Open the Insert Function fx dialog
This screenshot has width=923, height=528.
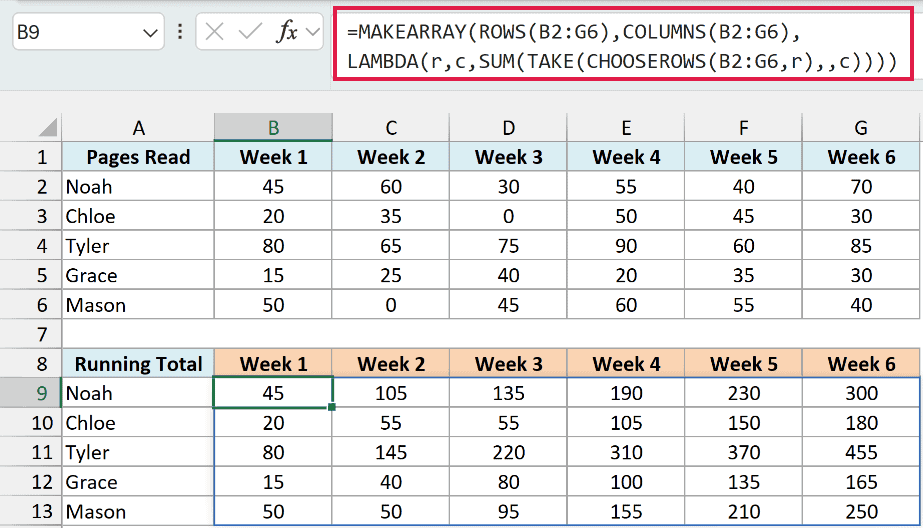click(287, 31)
